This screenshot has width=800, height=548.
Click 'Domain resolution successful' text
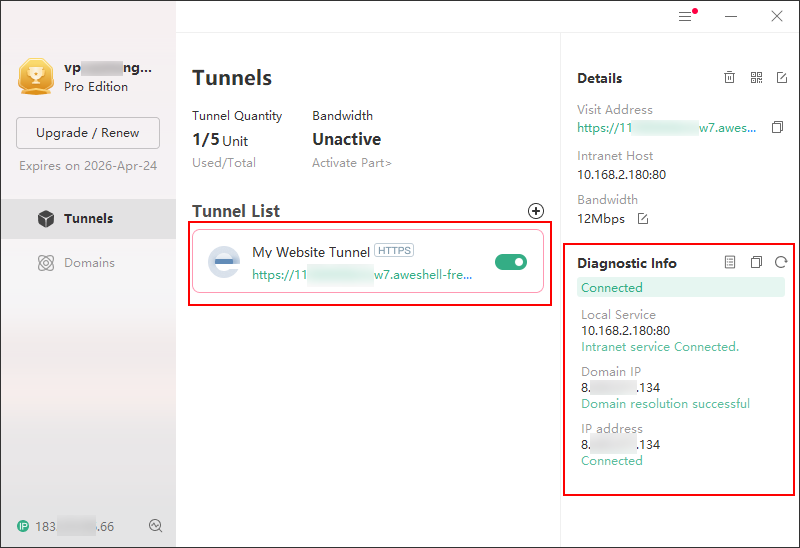tap(665, 404)
